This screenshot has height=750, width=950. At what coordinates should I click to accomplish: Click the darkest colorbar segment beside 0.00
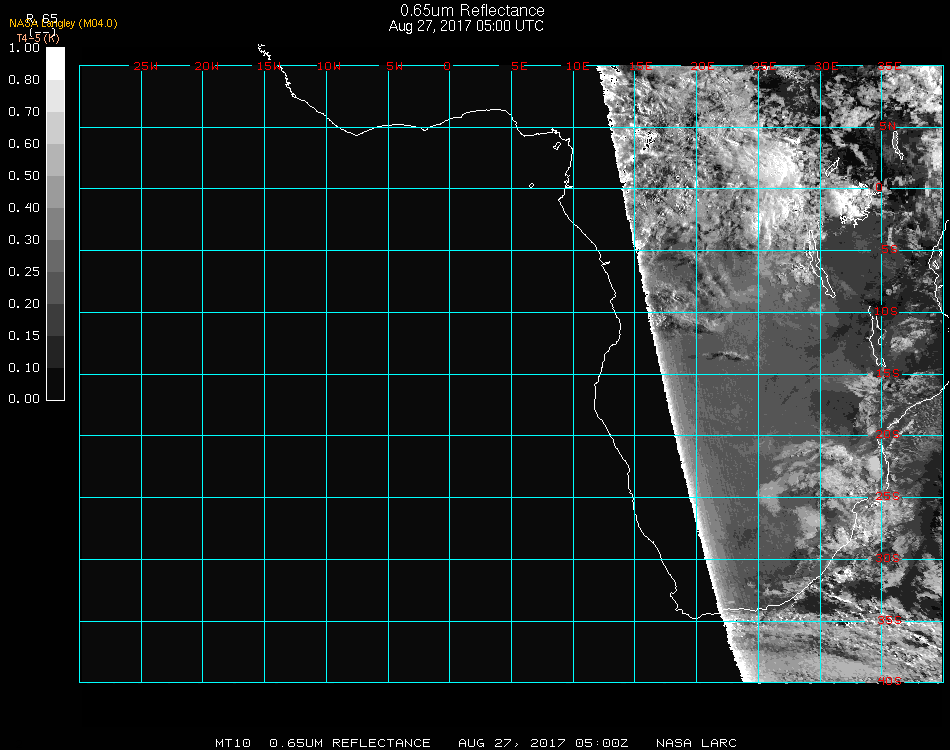pos(55,383)
